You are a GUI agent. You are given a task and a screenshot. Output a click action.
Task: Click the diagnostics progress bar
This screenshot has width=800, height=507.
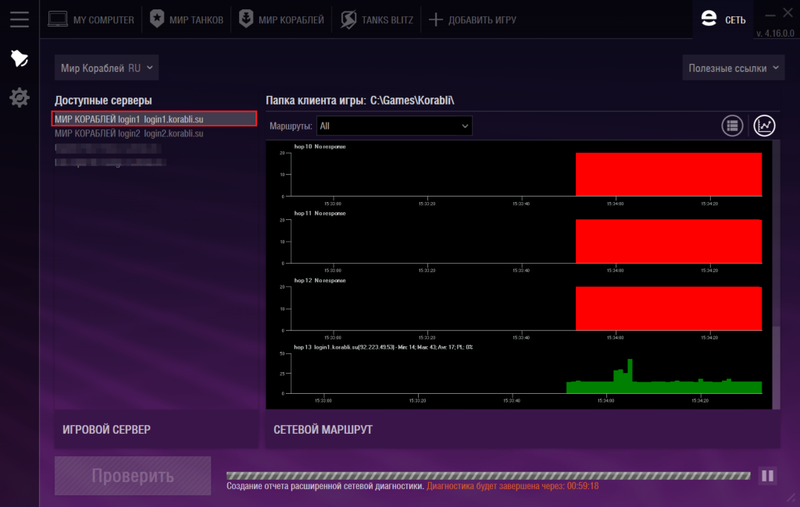coord(488,476)
